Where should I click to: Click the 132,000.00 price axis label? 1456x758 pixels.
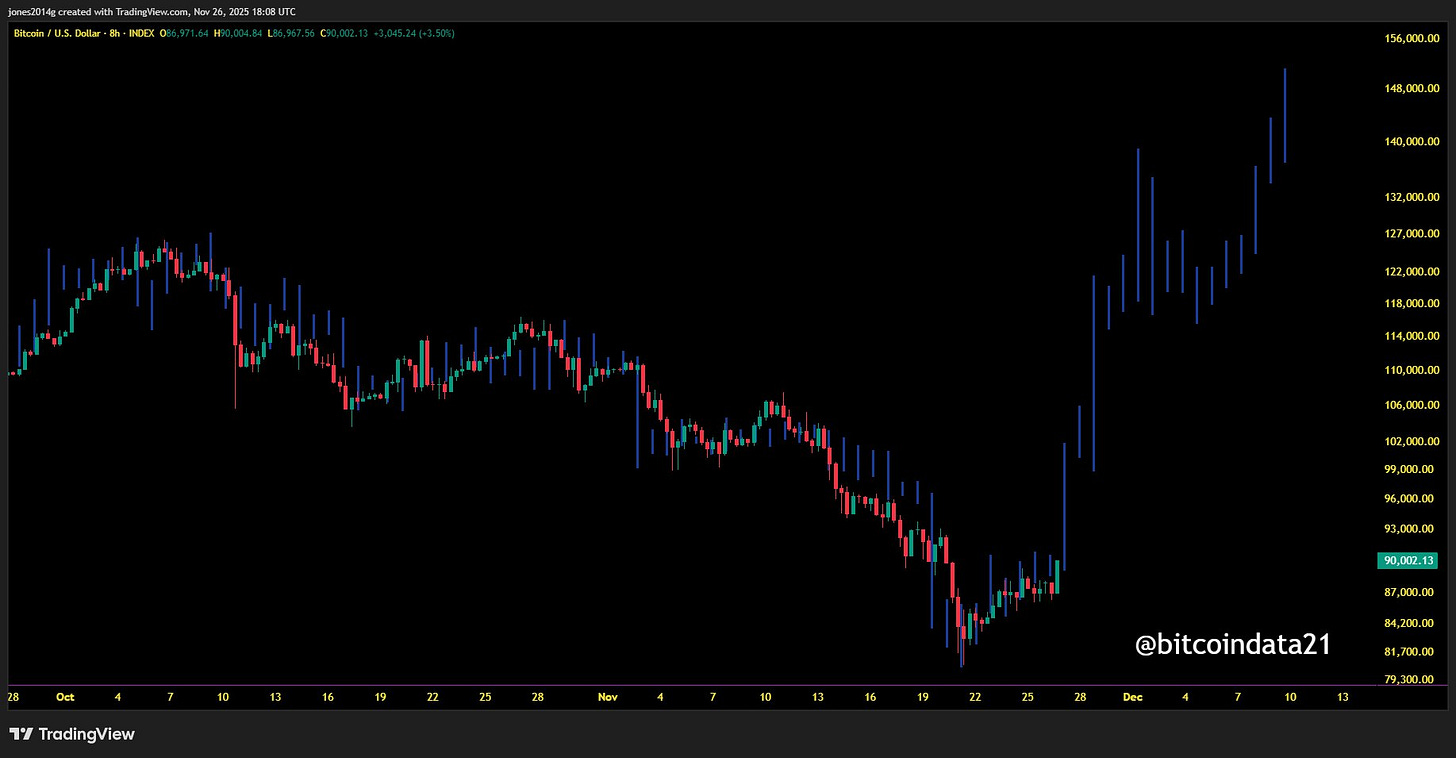tap(1411, 198)
